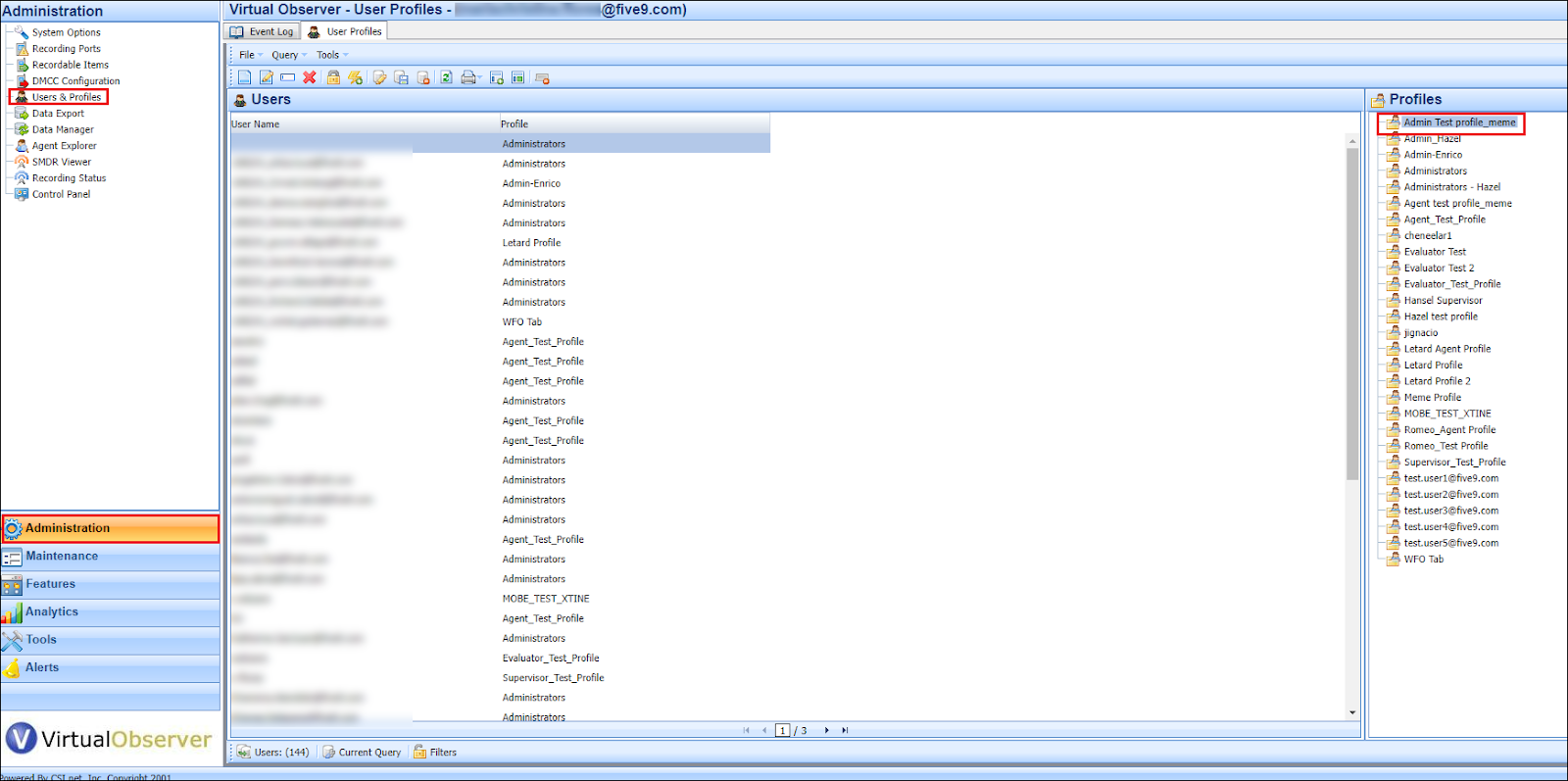Viewport: 1568px width, 781px height.
Task: Select SMDR Viewer in Administration tree
Action: pos(61,162)
